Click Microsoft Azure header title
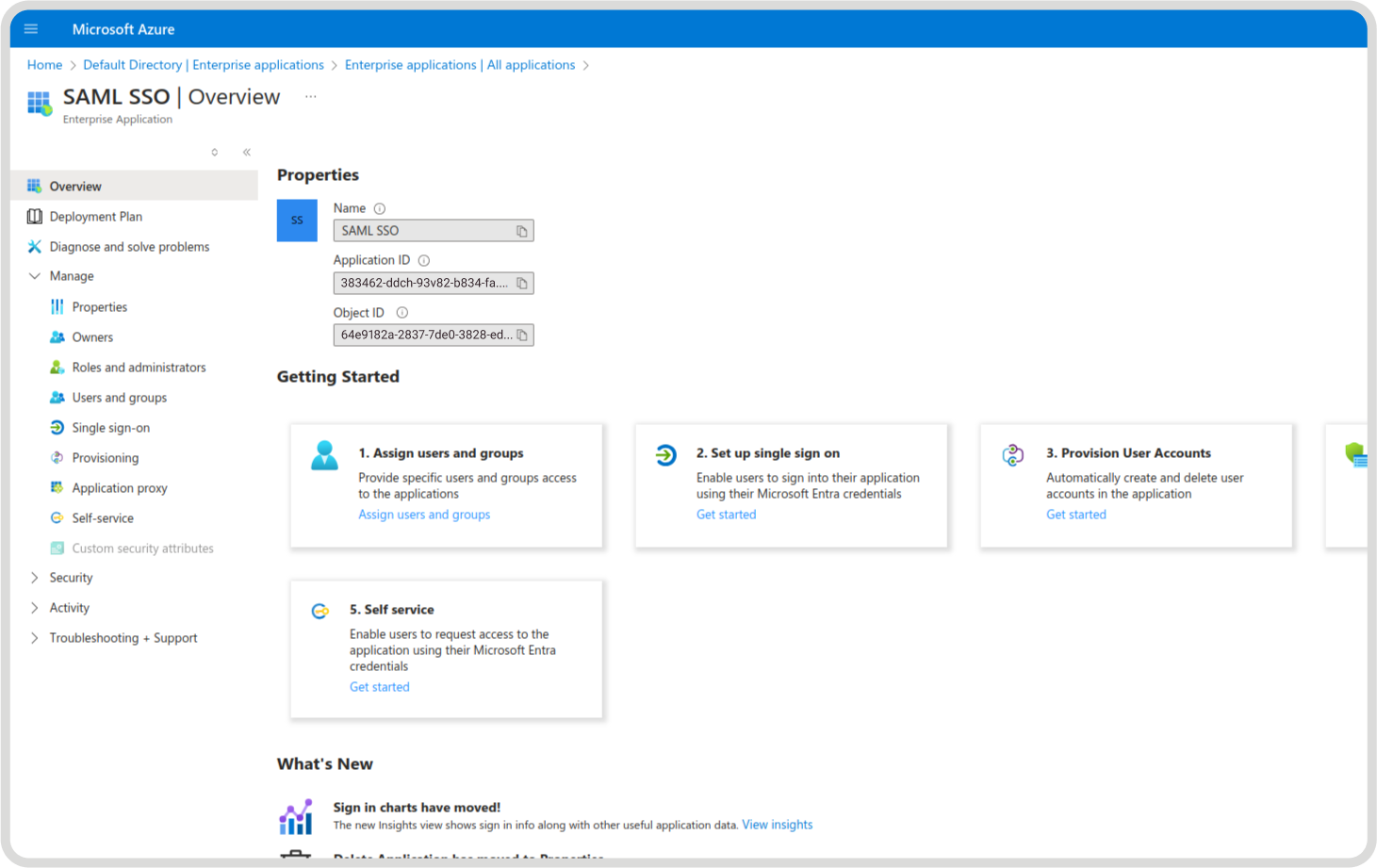 (x=123, y=29)
